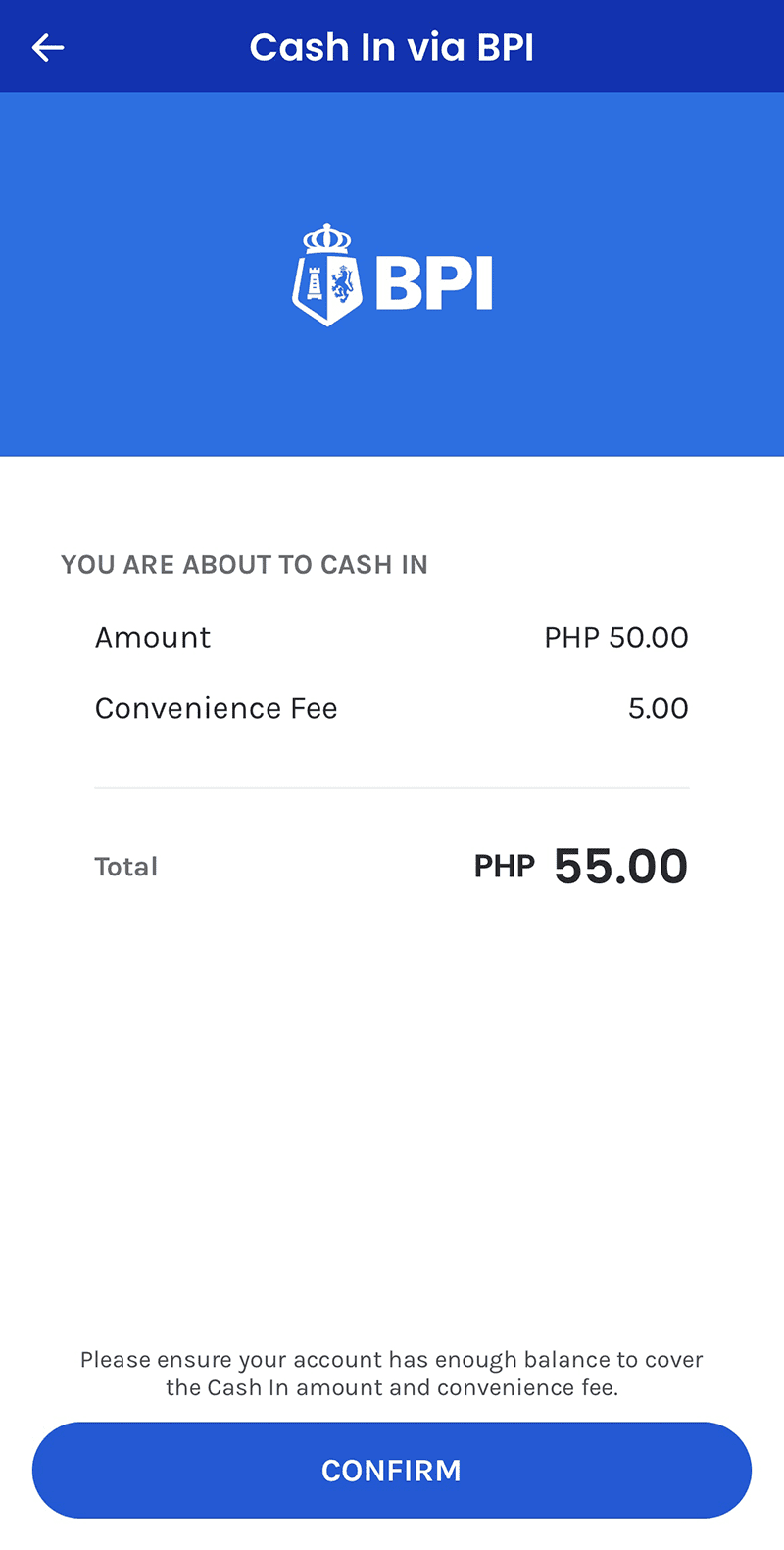Viewport: 784px width, 1550px height.
Task: Select the PHP 50.00 amount value
Action: pos(616,637)
